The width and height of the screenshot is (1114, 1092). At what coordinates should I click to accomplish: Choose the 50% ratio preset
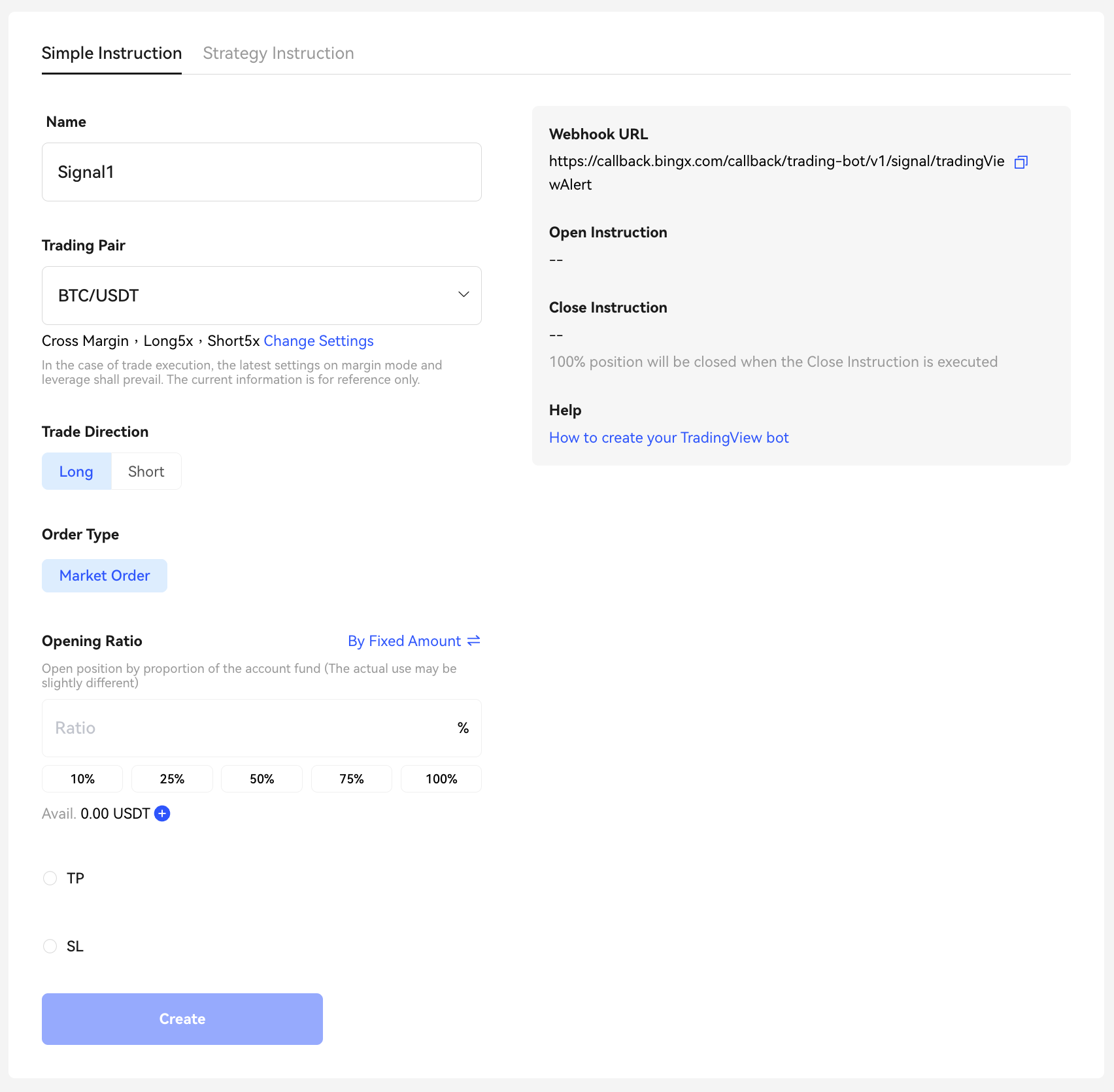[x=262, y=779]
